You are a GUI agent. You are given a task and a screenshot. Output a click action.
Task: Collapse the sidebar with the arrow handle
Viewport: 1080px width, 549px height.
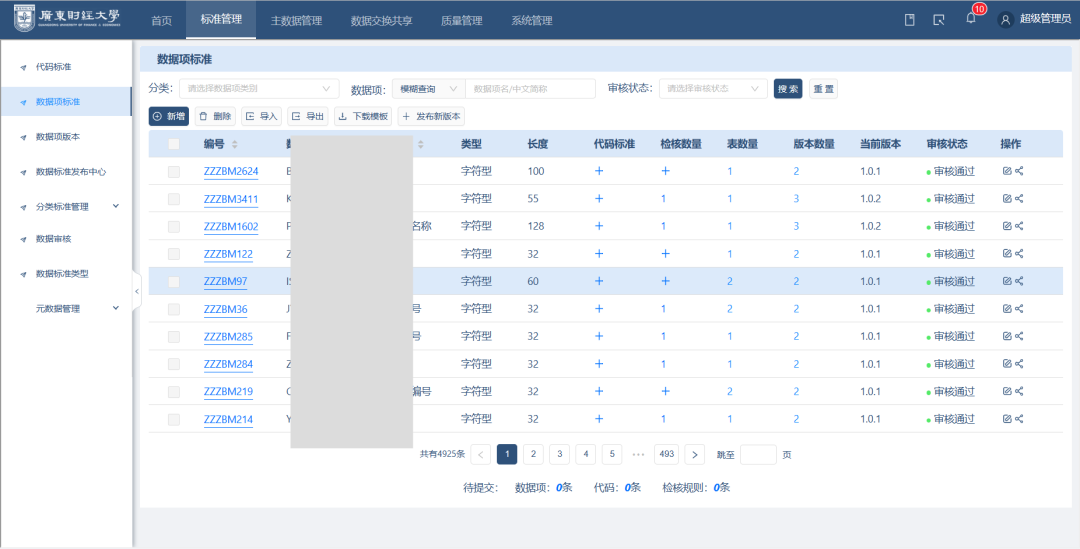coord(137,292)
